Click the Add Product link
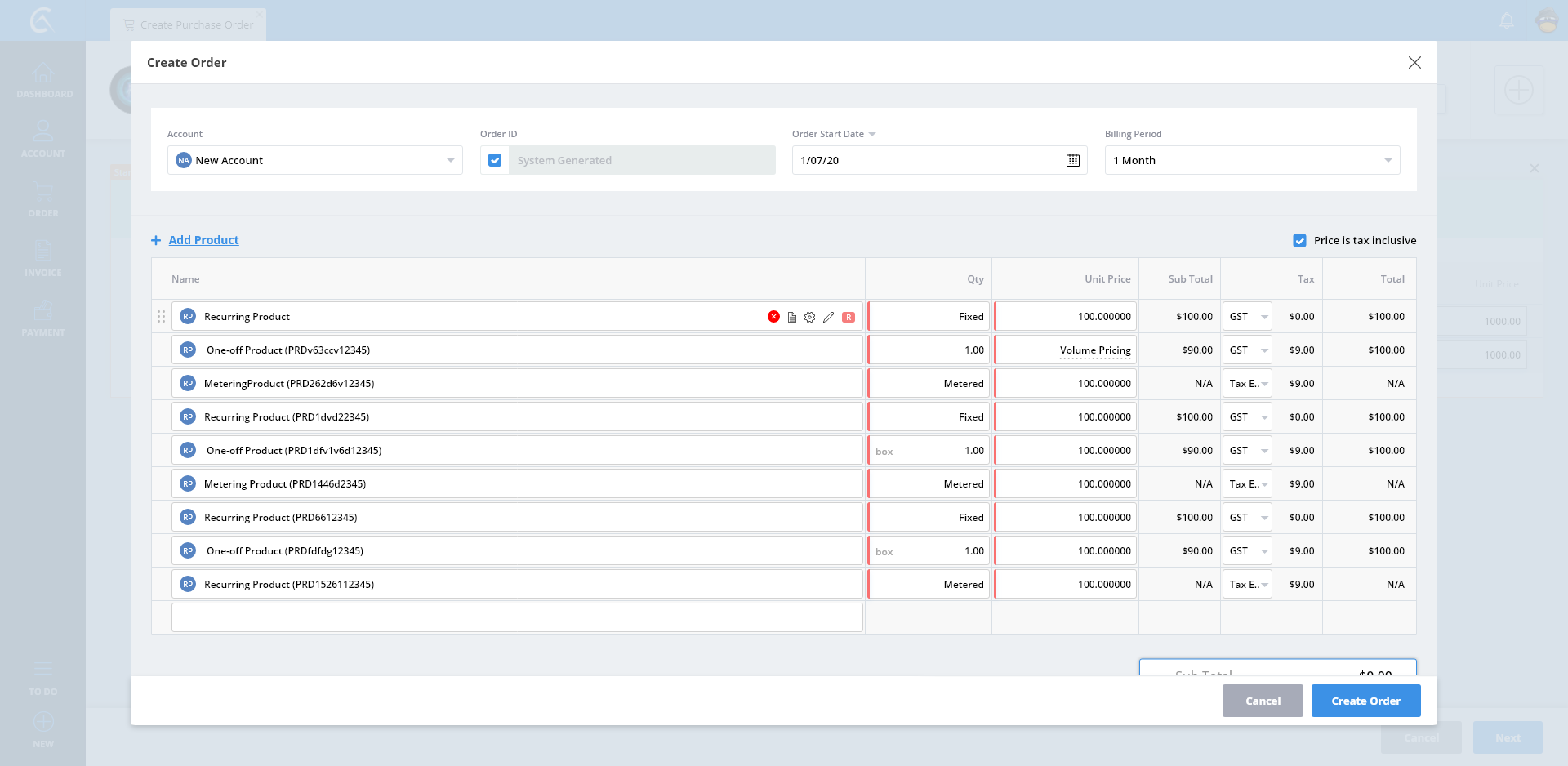The height and width of the screenshot is (766, 1568). pos(203,240)
